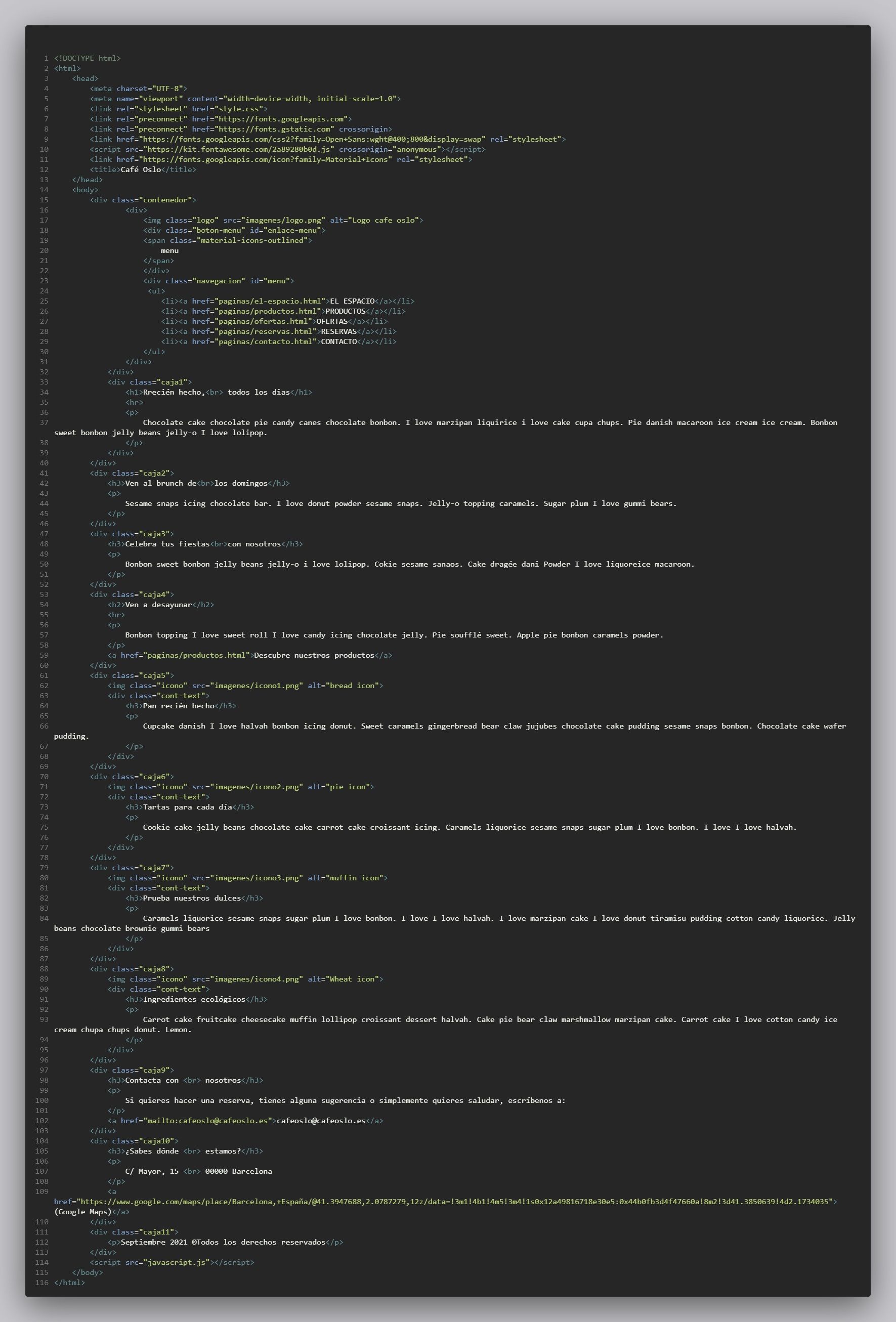Click the closing '</html>' tag

click(69, 1282)
